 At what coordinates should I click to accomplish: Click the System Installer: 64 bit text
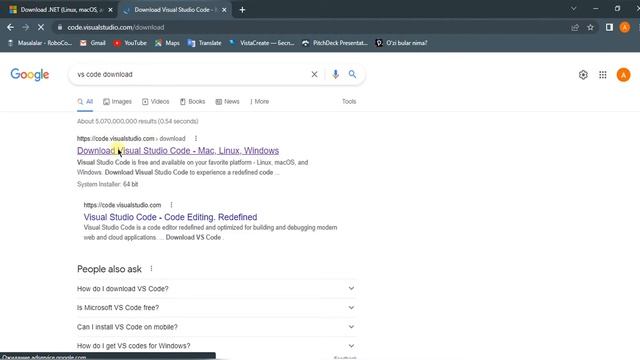click(x=107, y=184)
